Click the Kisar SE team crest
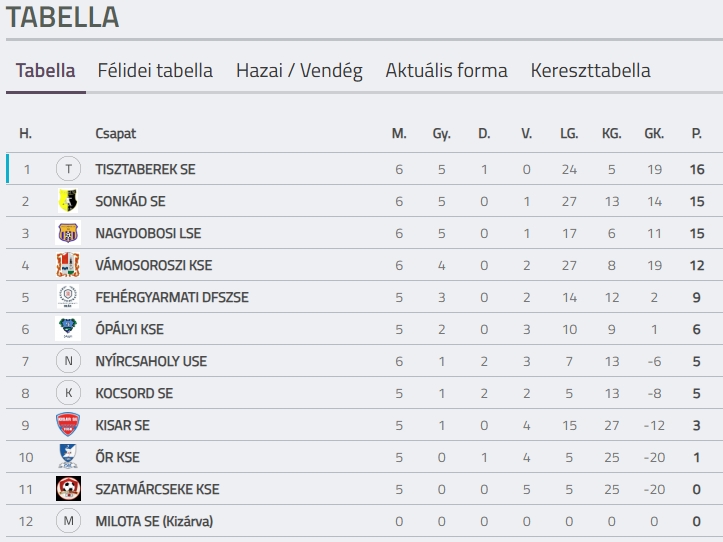 (68, 425)
